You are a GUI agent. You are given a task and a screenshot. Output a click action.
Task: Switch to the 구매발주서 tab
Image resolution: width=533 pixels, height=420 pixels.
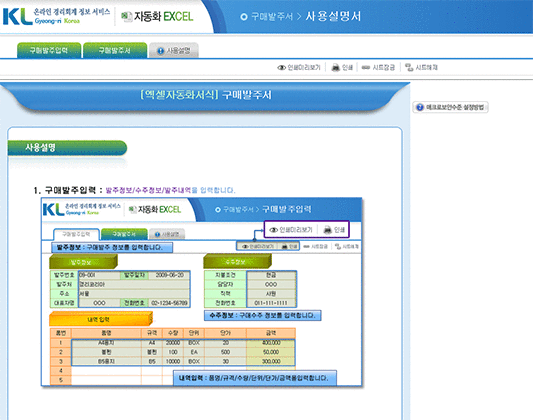[x=115, y=50]
